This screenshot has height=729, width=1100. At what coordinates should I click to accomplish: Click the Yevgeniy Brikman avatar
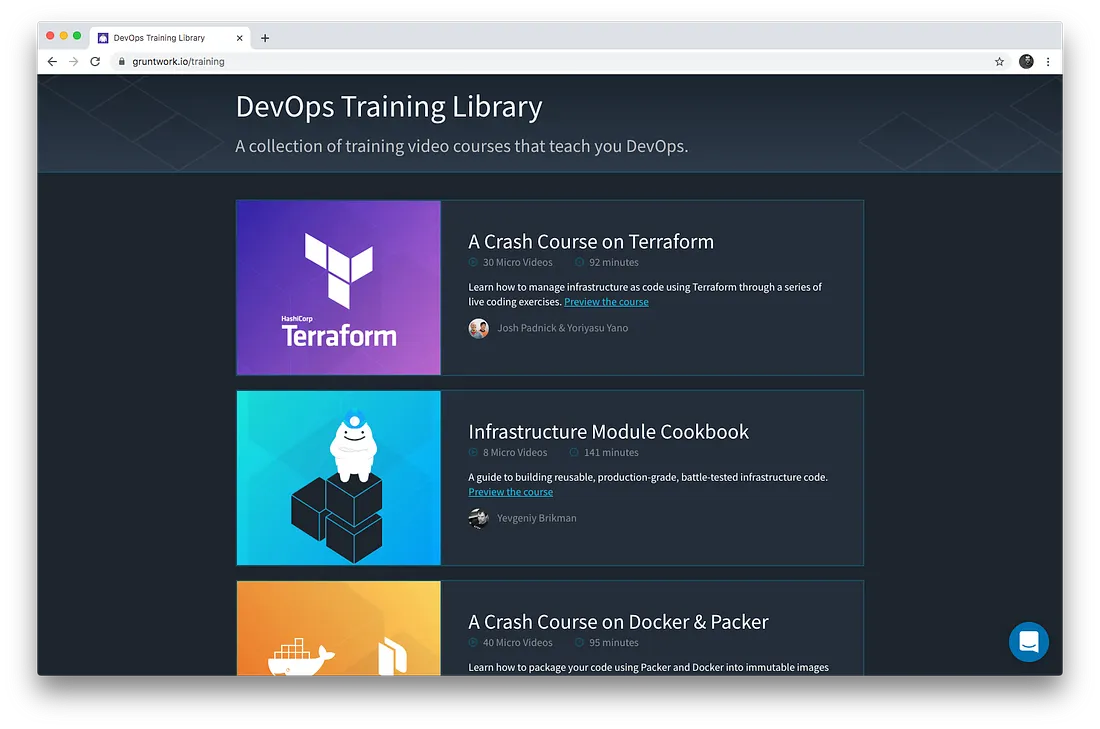478,519
